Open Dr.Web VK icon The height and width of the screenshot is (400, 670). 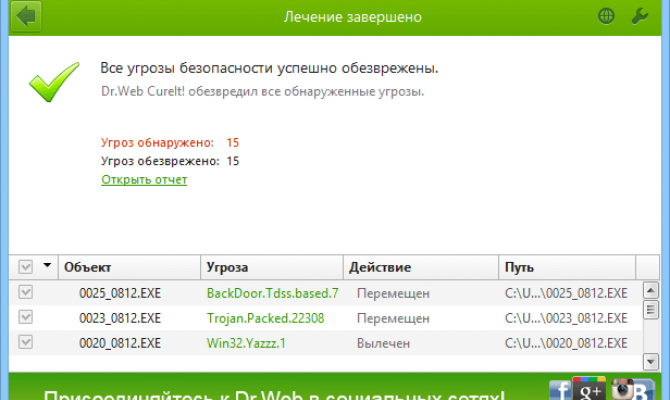pos(643,390)
